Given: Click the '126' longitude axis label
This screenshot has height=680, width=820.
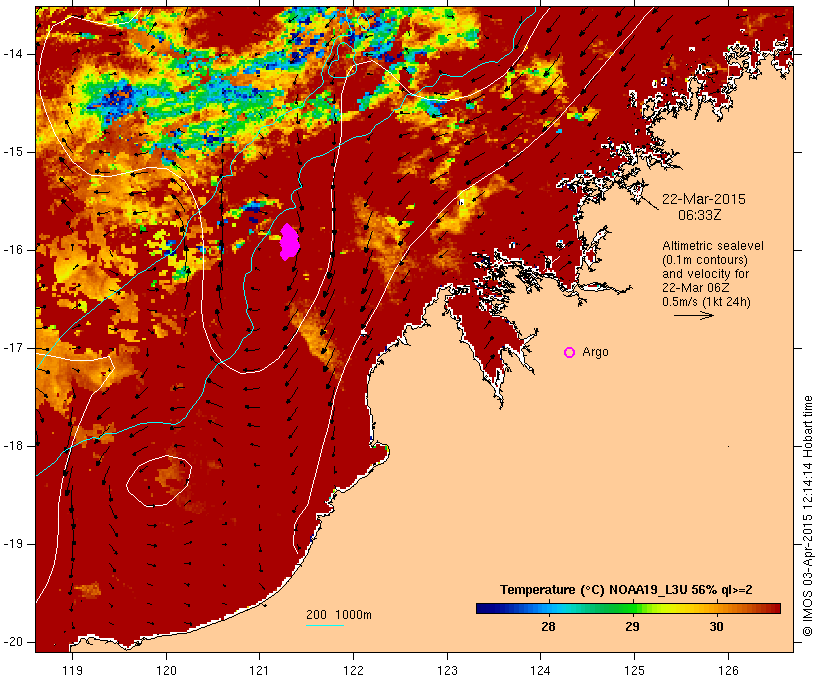Looking at the screenshot, I should click(728, 670).
